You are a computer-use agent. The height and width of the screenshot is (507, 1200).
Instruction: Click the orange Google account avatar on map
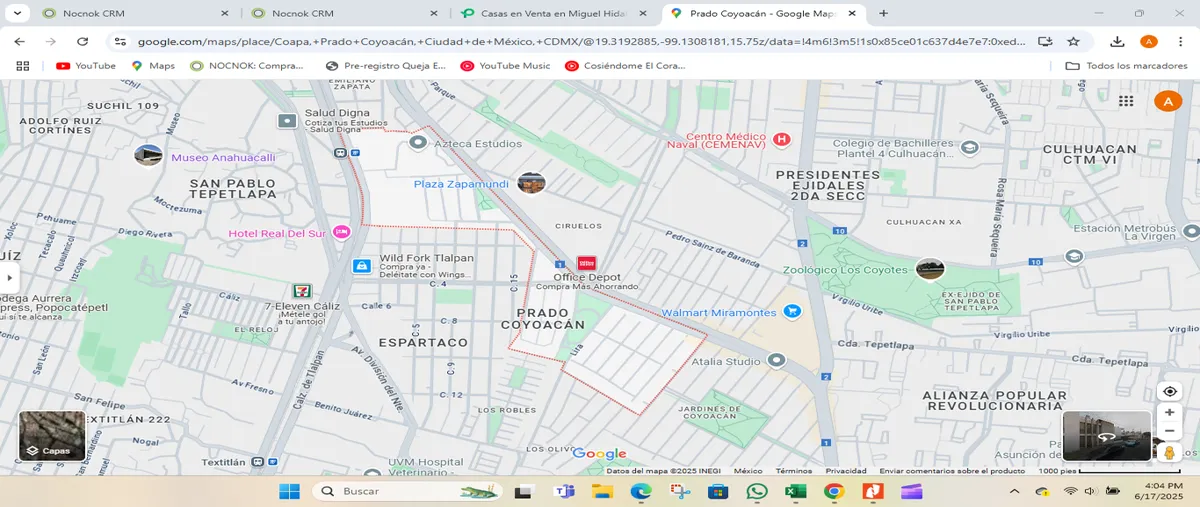tap(1167, 101)
